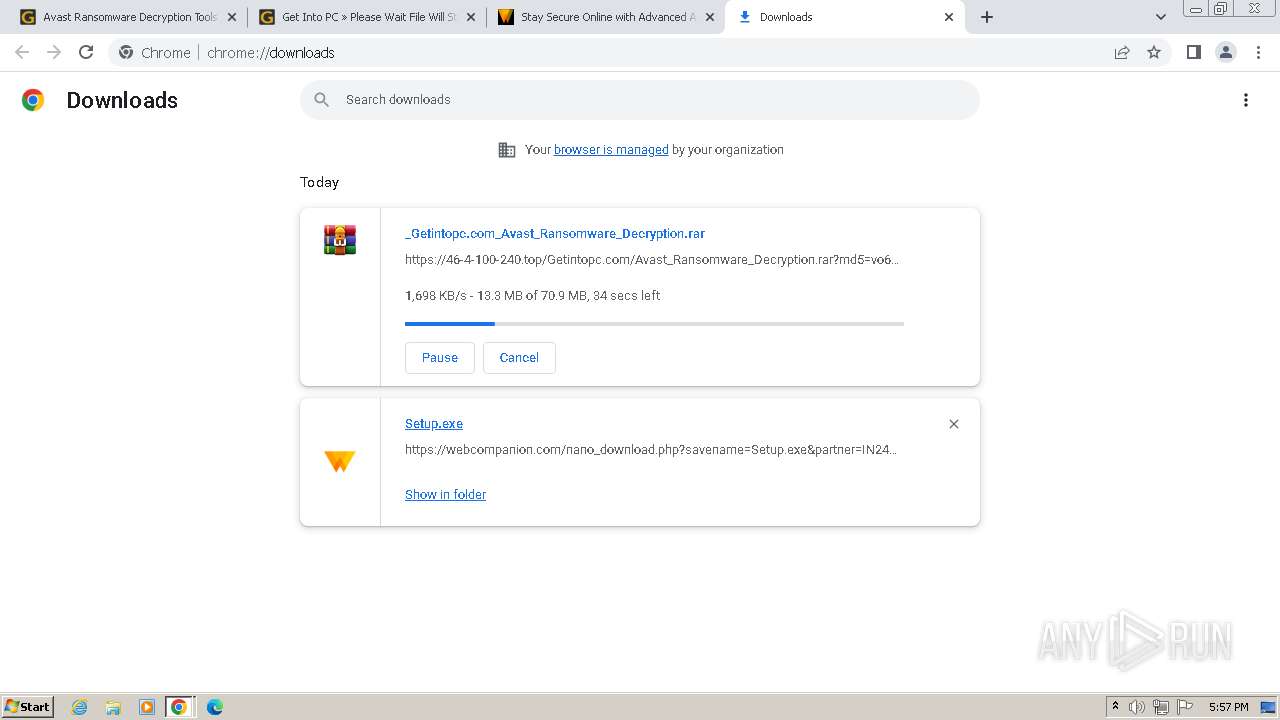Launch Microsoft Edge from taskbar
The height and width of the screenshot is (720, 1280).
coord(214,707)
